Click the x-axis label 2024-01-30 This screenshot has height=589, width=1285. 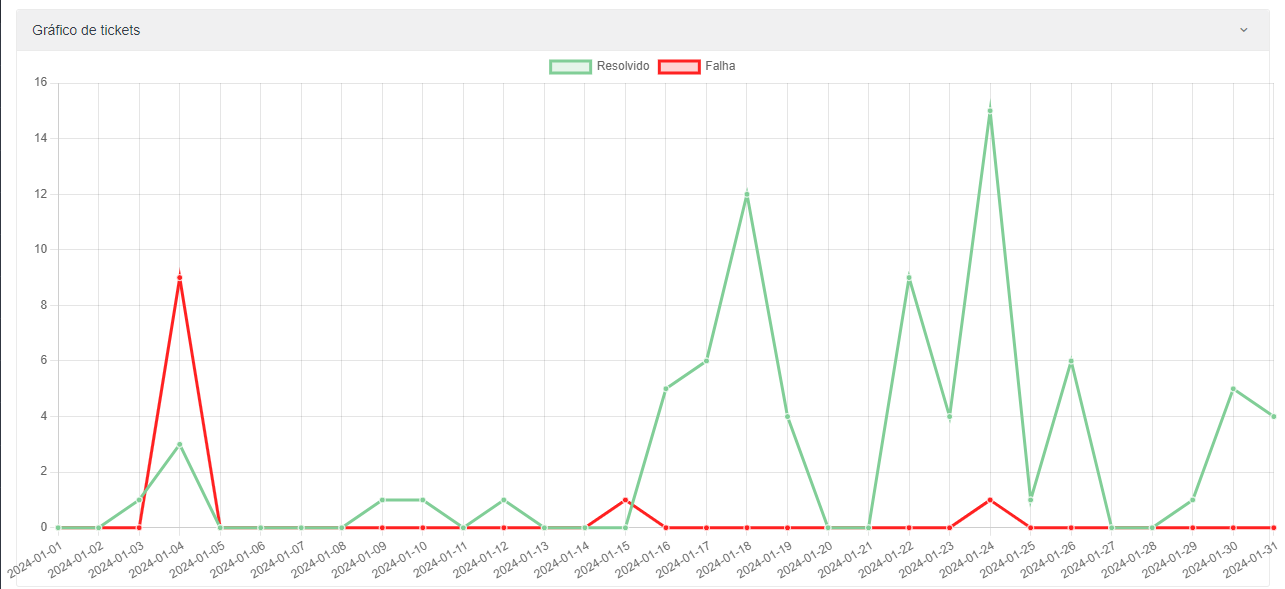point(1211,558)
